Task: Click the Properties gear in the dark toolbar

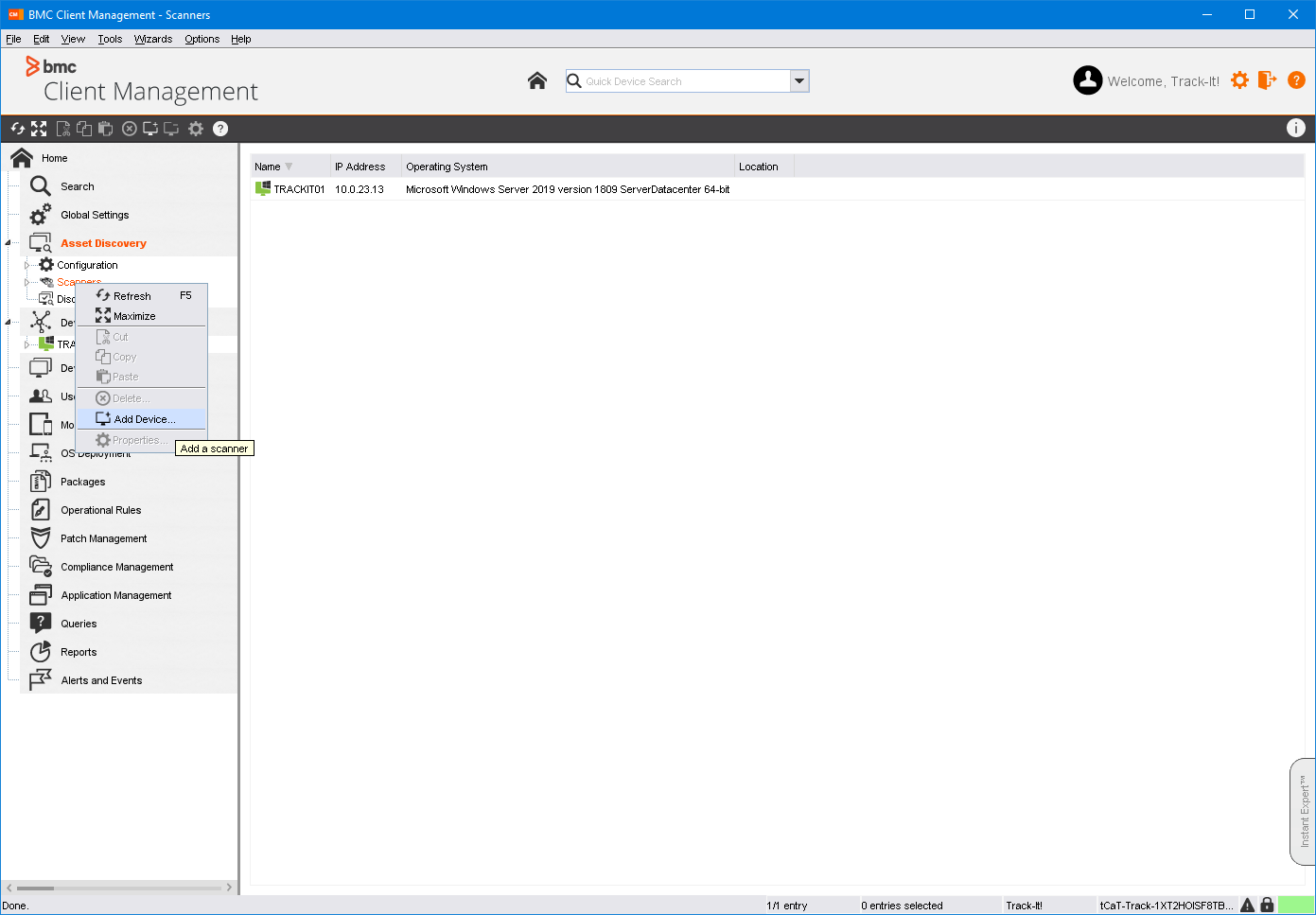Action: click(196, 129)
